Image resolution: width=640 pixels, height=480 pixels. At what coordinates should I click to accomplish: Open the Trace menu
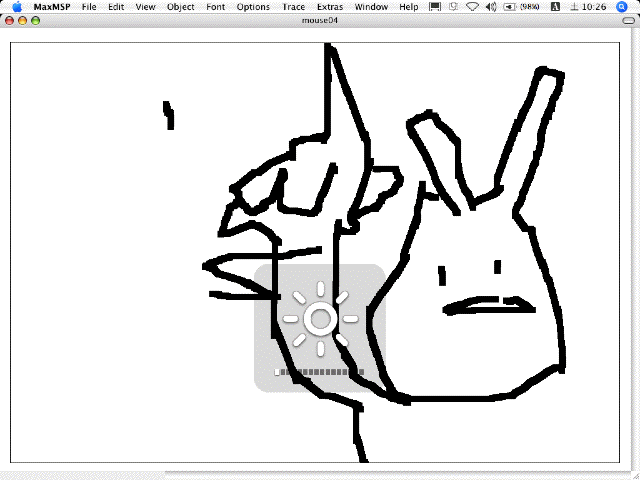(x=293, y=7)
